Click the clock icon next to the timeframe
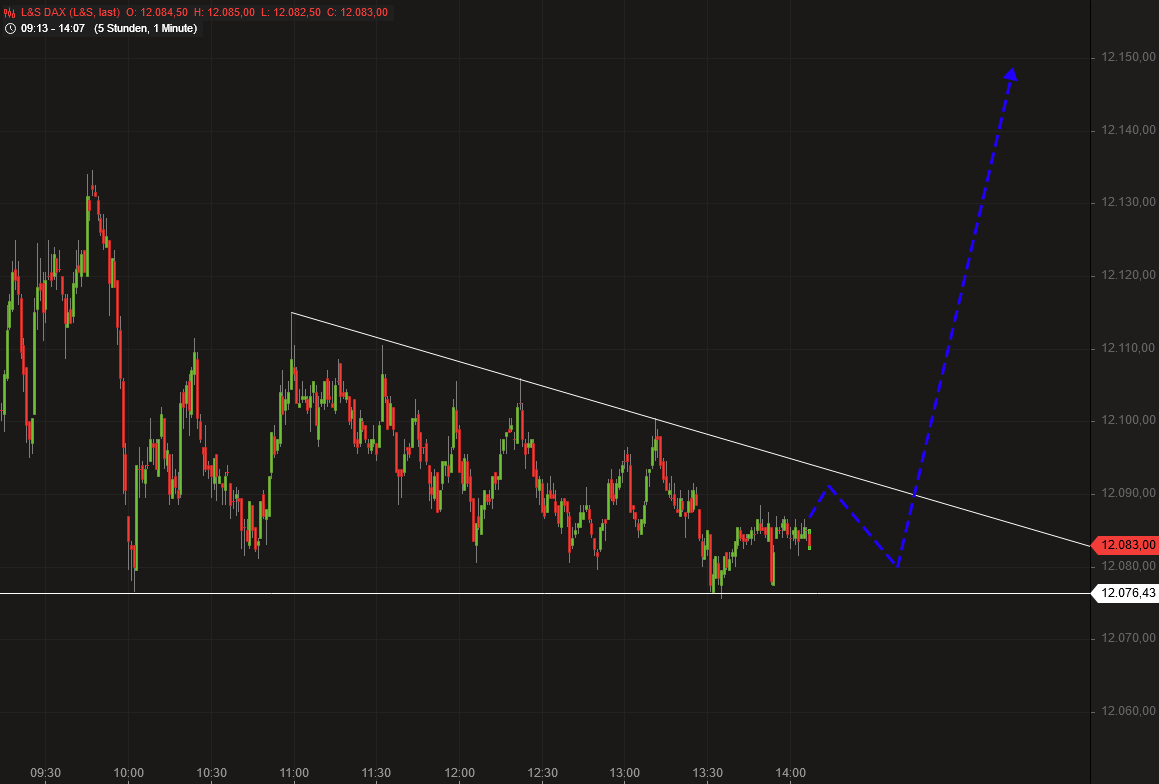Viewport: 1159px width, 784px height. point(8,29)
